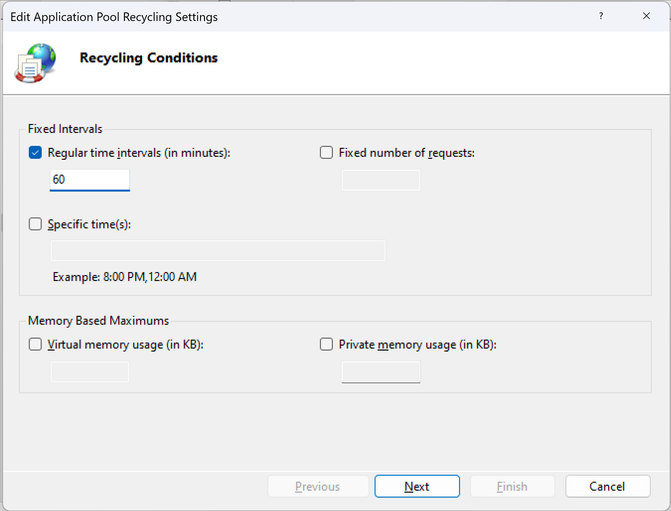Click the Specific time(s) input field
This screenshot has width=671, height=511.
pyautogui.click(x=217, y=250)
